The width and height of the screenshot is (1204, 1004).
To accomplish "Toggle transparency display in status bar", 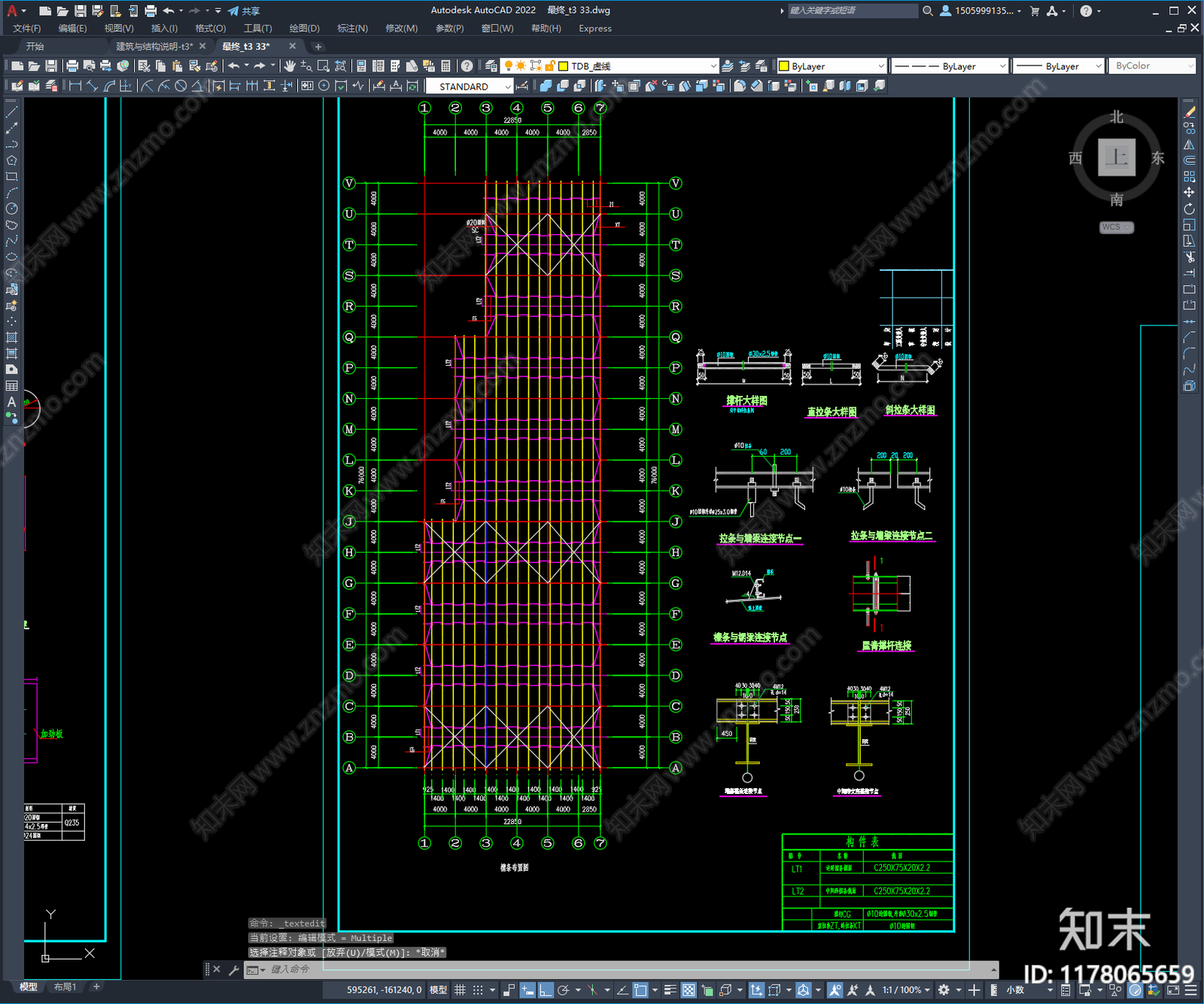I will click(689, 990).
